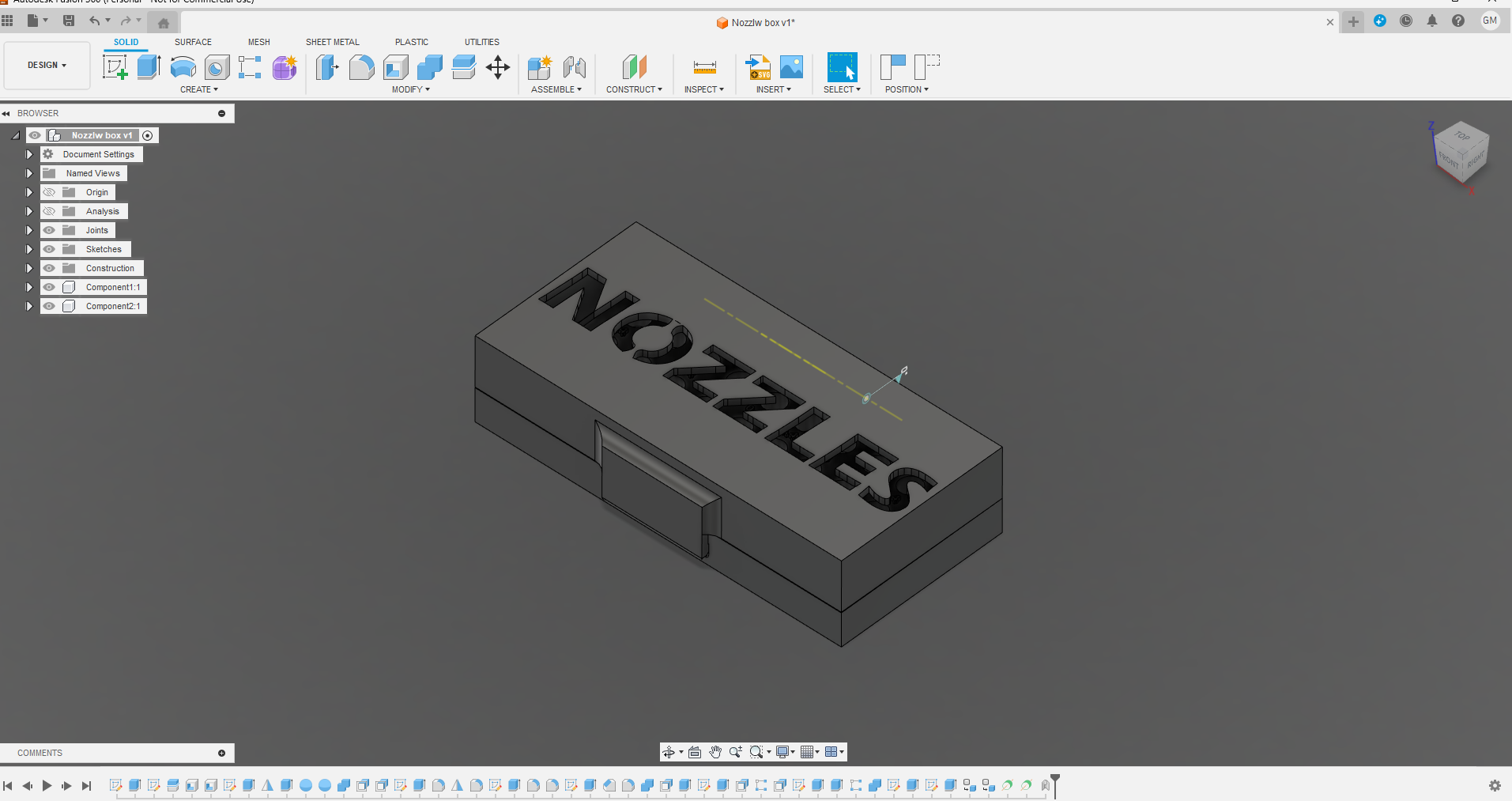The height and width of the screenshot is (801, 1512).
Task: Open the Press Pull tool in Modify
Action: click(x=326, y=66)
